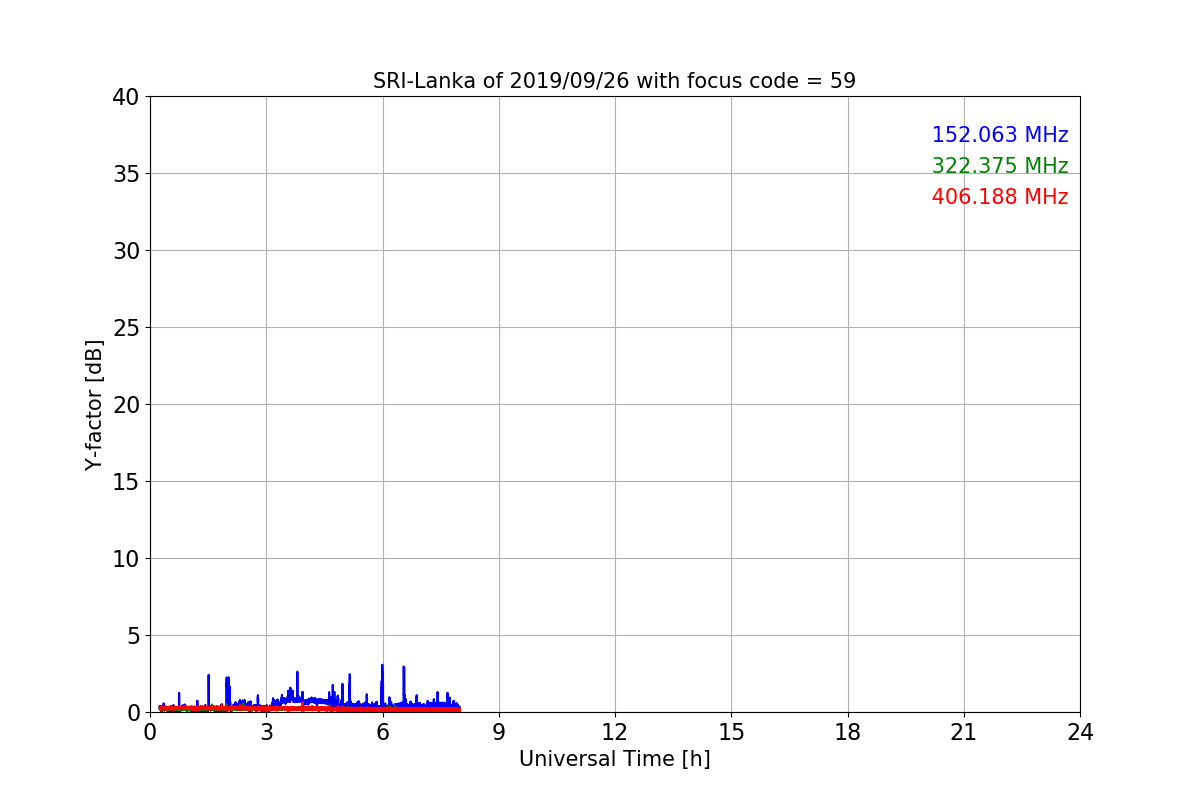Click the y-axis tick label 25
This screenshot has width=1200, height=800.
tap(126, 328)
